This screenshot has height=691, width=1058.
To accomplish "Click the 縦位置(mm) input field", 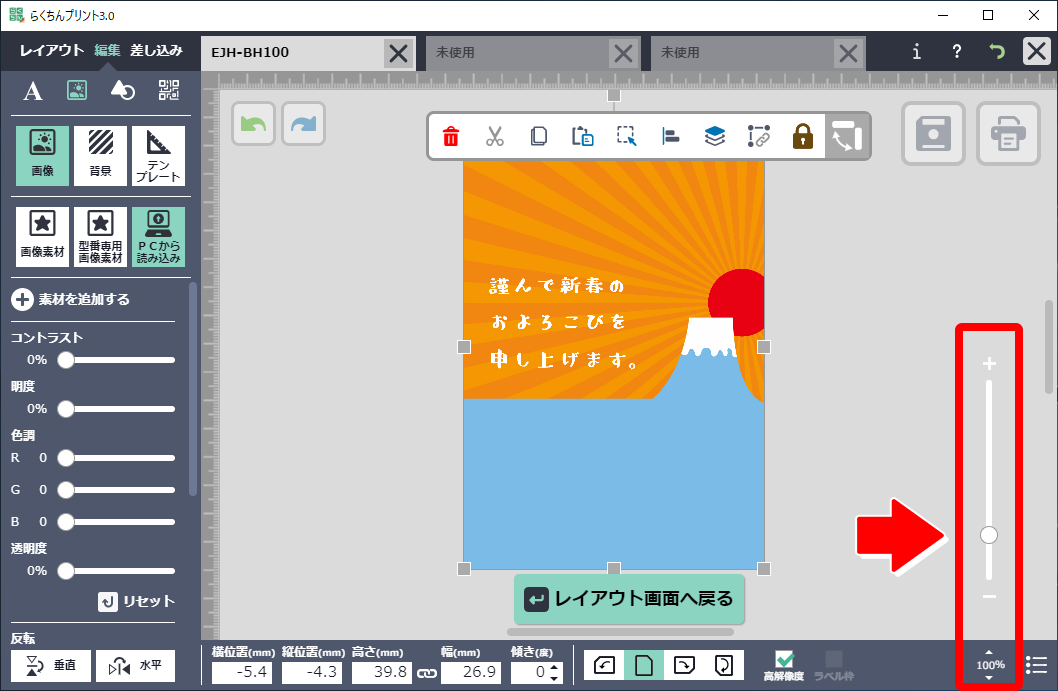I will 312,672.
